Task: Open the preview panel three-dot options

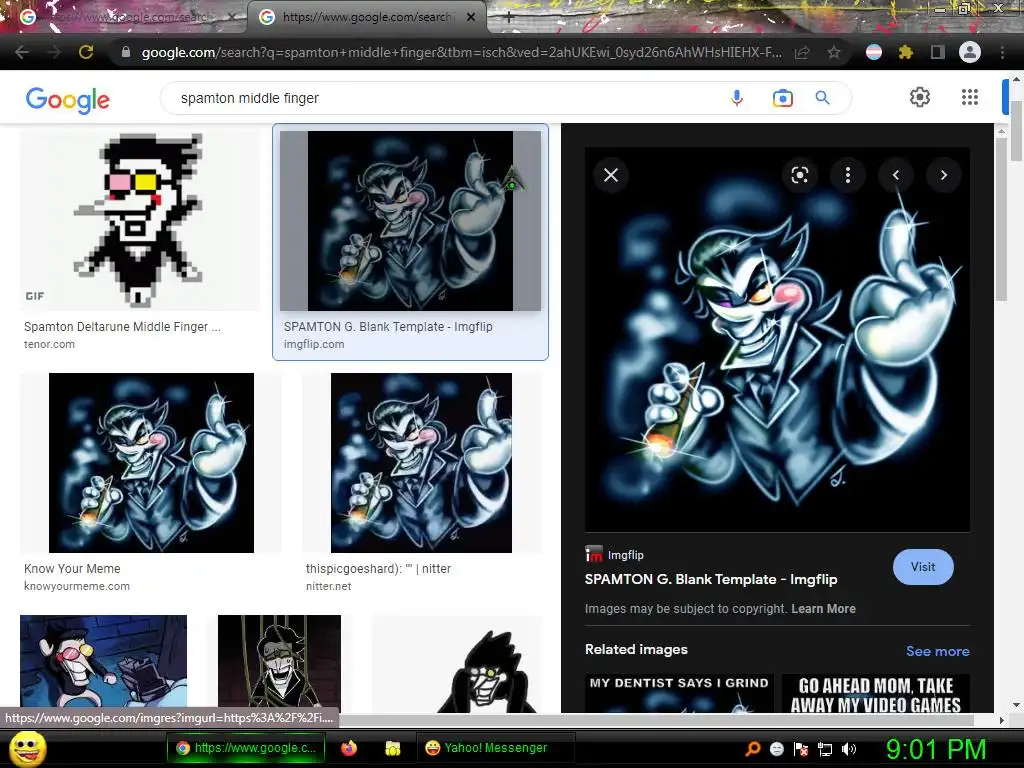Action: click(x=848, y=175)
